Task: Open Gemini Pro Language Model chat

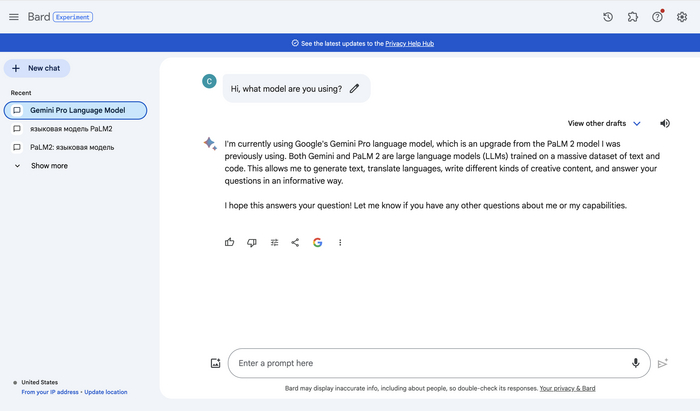Action: [75, 110]
